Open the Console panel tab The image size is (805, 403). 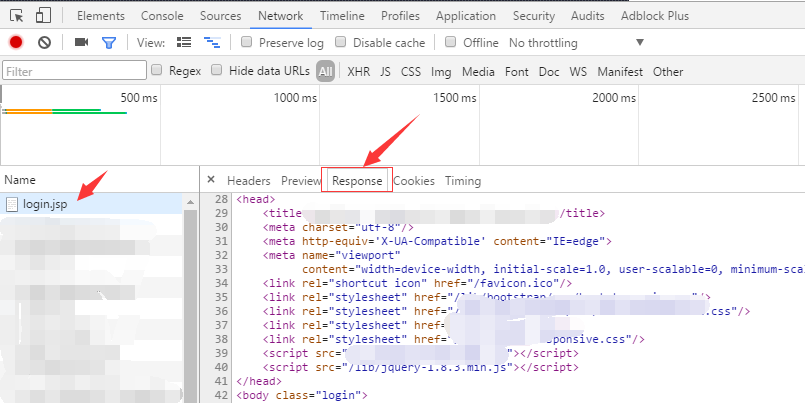click(162, 16)
